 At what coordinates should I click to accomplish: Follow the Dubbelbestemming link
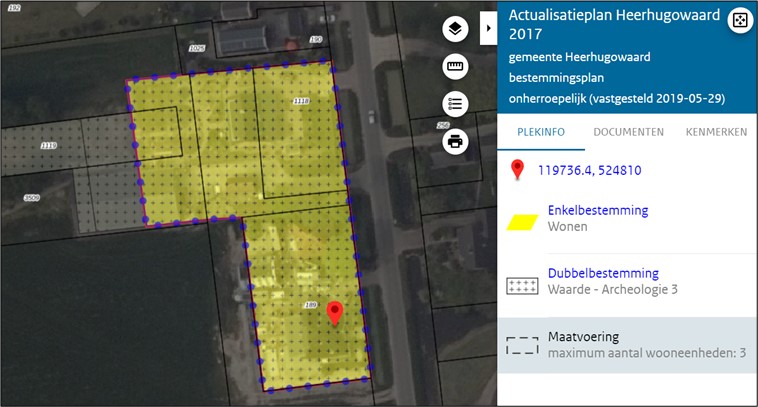603,273
